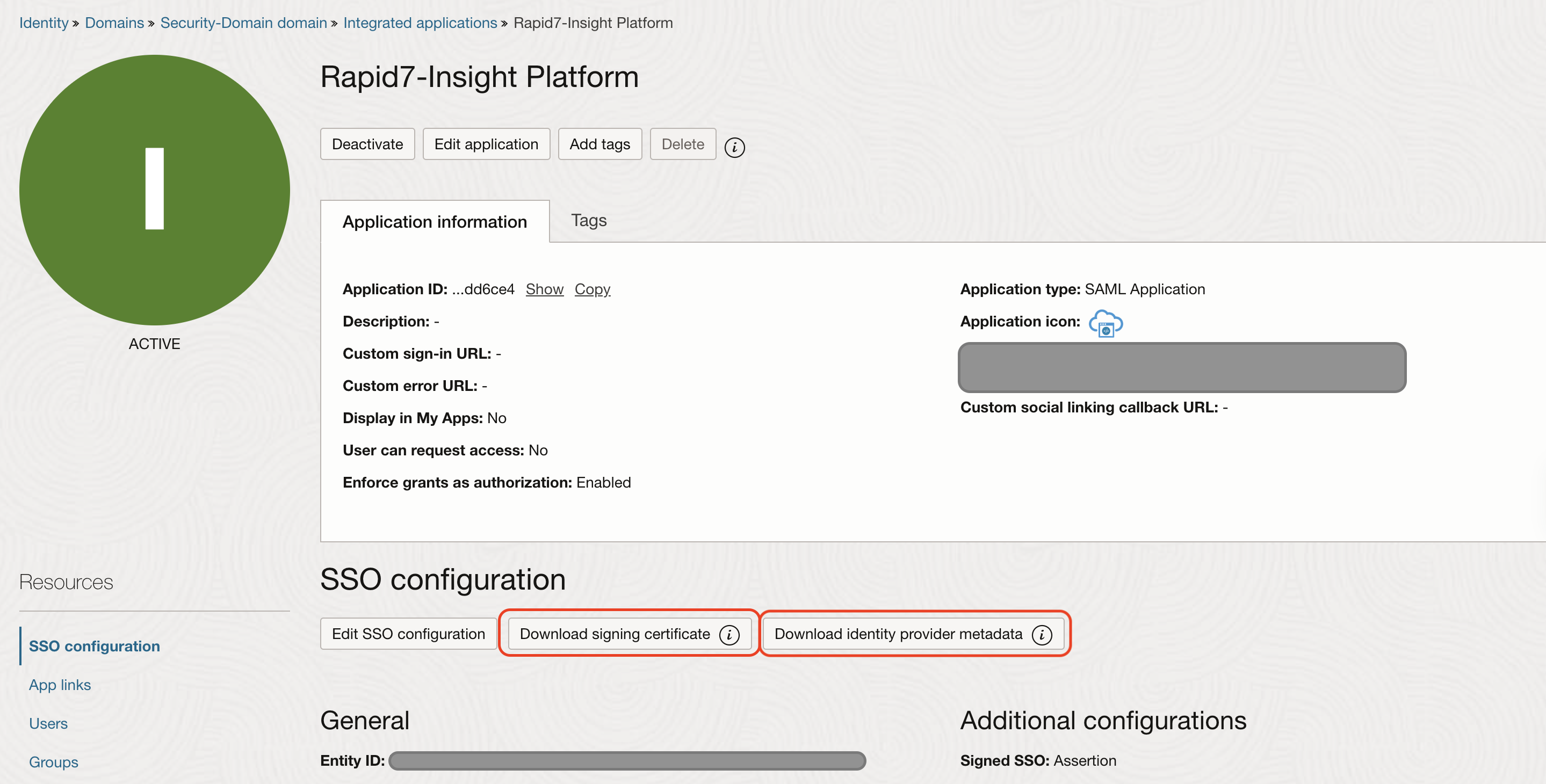The image size is (1546, 784).
Task: Click the green ACTIVE status circle
Action: (x=154, y=190)
